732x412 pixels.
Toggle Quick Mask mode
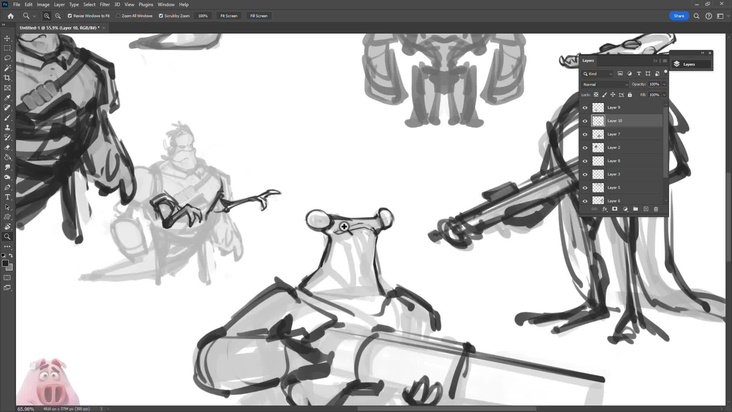point(7,278)
